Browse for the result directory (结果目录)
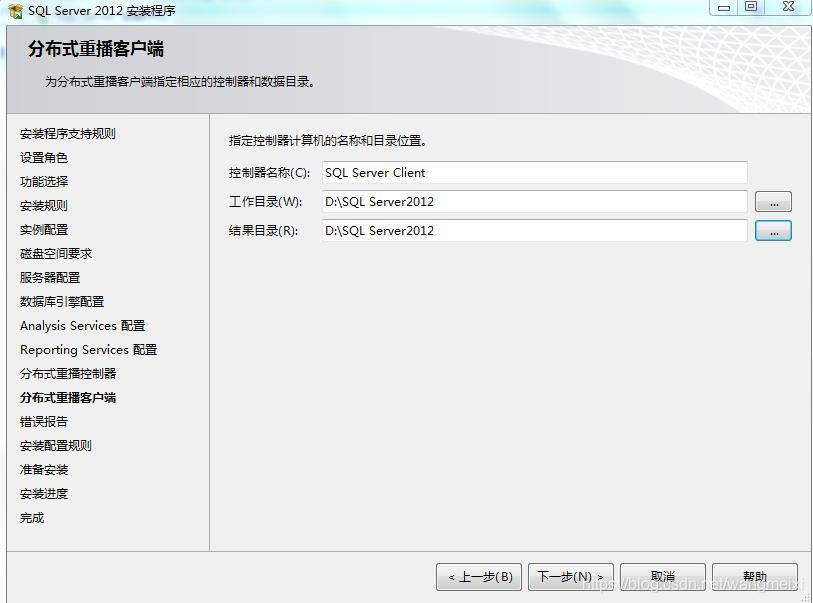813x603 pixels. click(x=773, y=231)
